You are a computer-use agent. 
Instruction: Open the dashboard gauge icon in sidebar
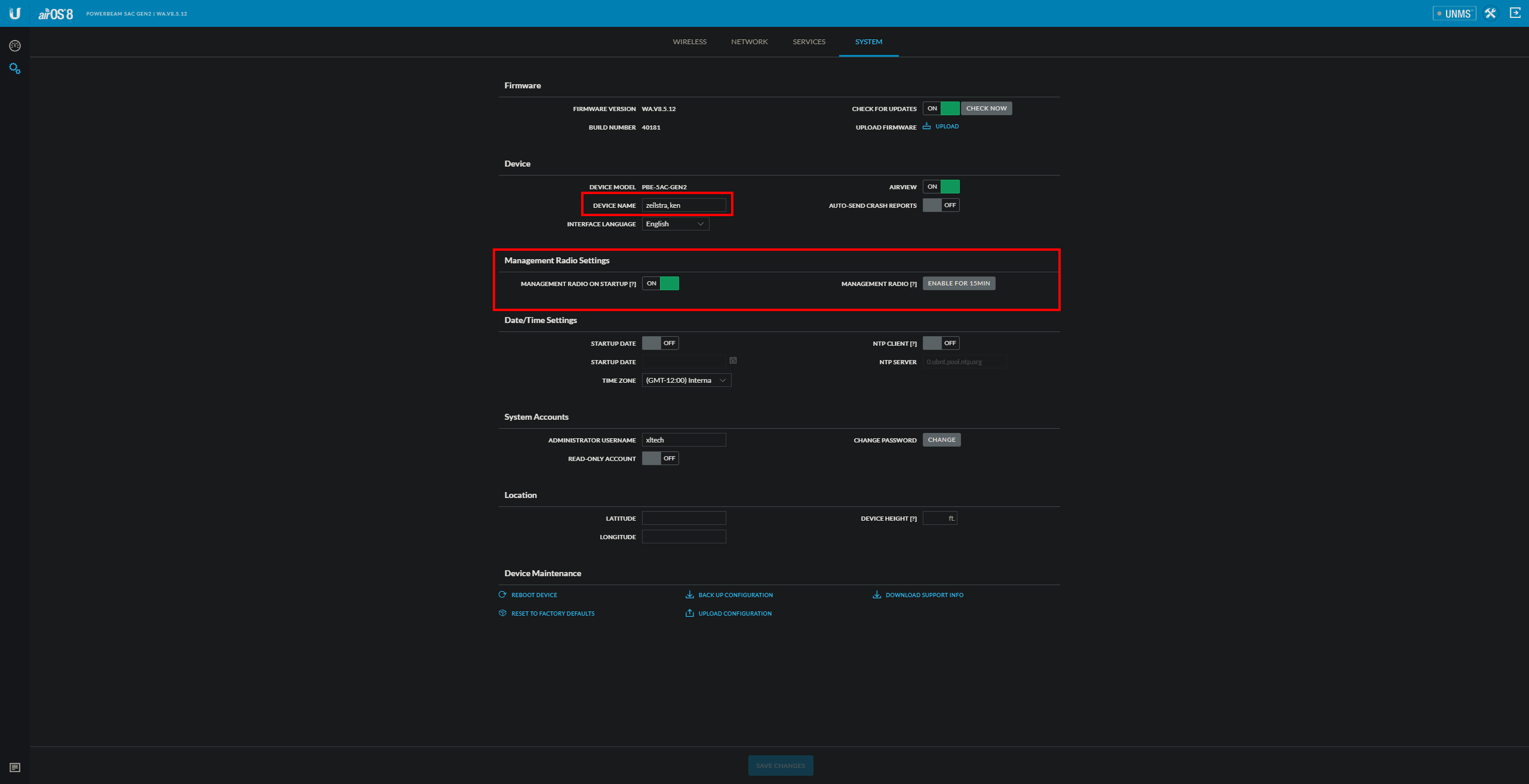click(15, 46)
